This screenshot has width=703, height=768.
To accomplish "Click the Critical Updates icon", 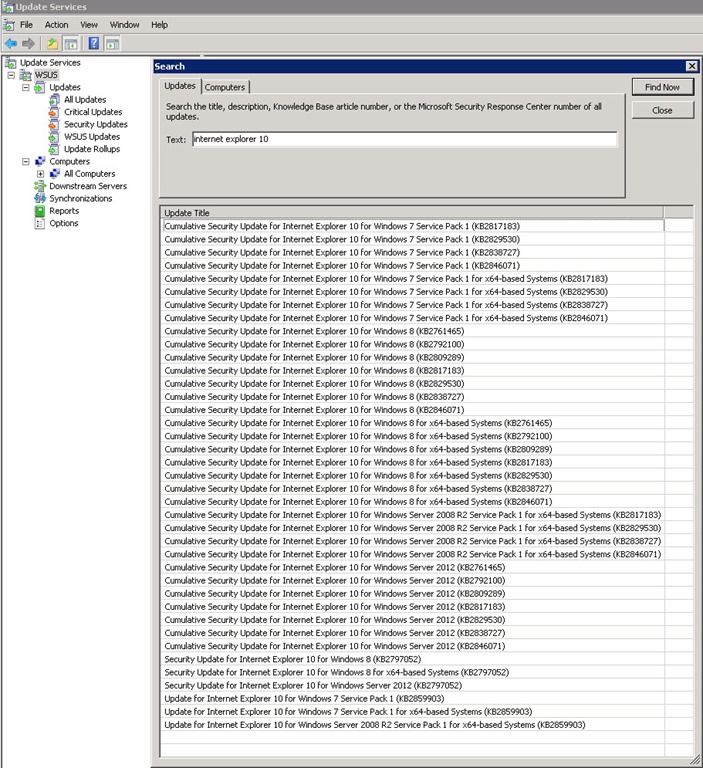I will (x=54, y=112).
